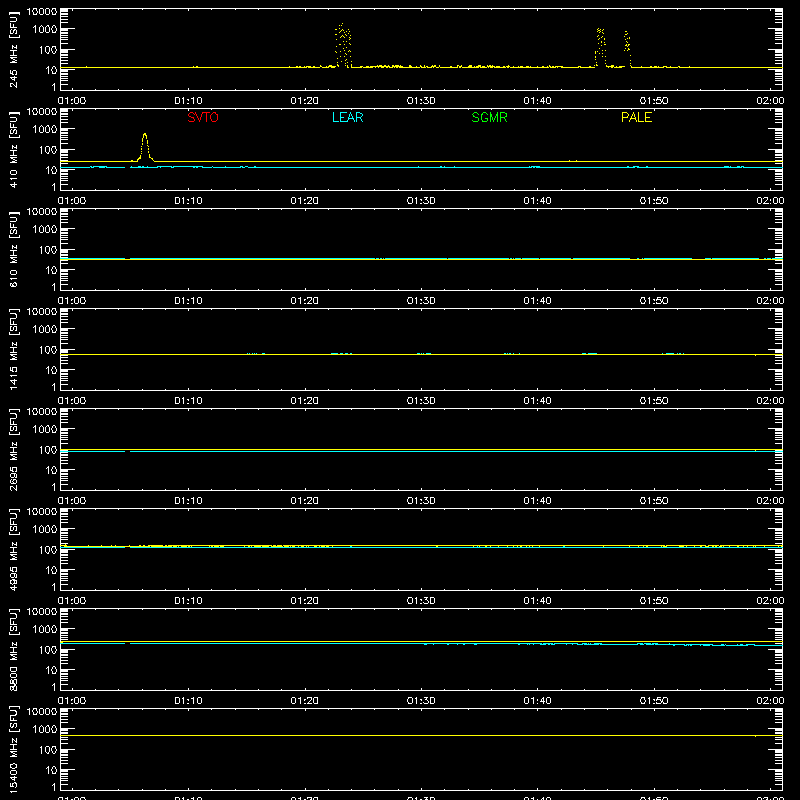Click the 1000 y-axis label of 15400 MHz plot
The image size is (800, 800).
[45, 730]
